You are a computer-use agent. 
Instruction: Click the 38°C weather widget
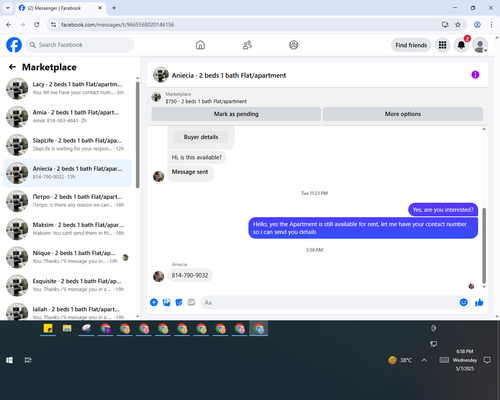[400, 360]
